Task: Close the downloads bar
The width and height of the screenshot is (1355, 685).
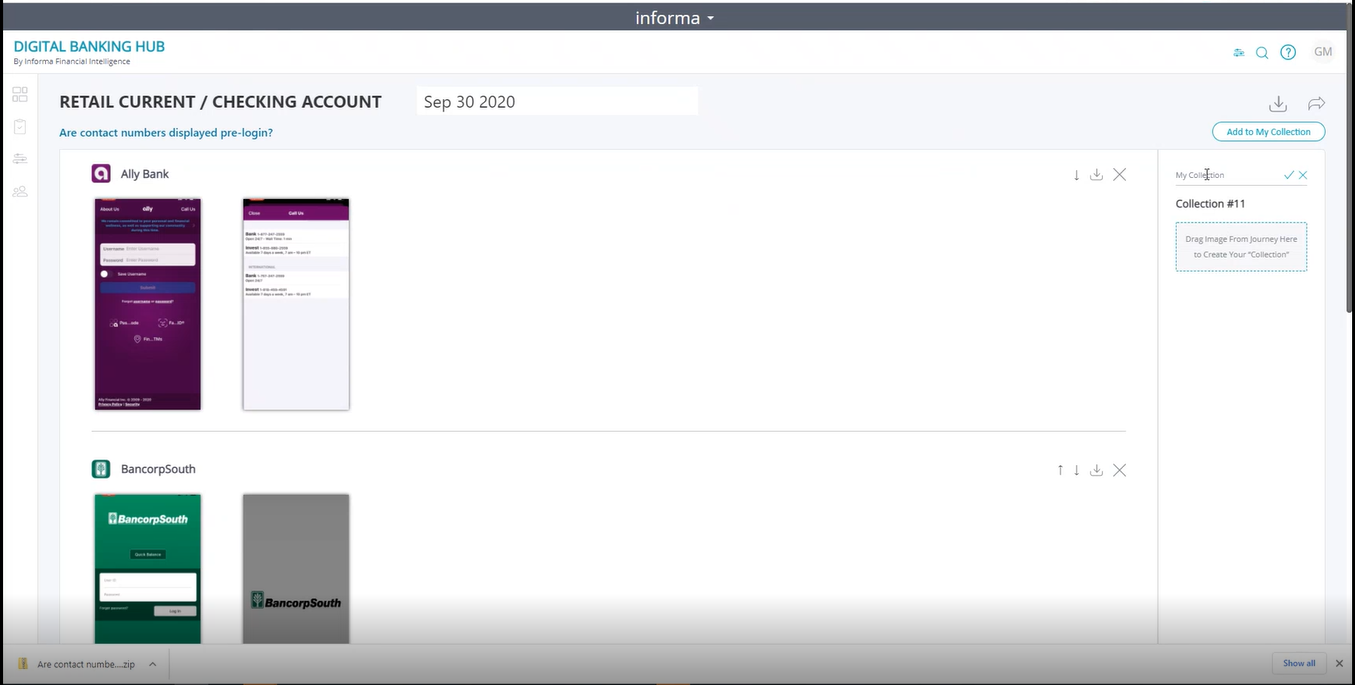Action: (x=1339, y=663)
